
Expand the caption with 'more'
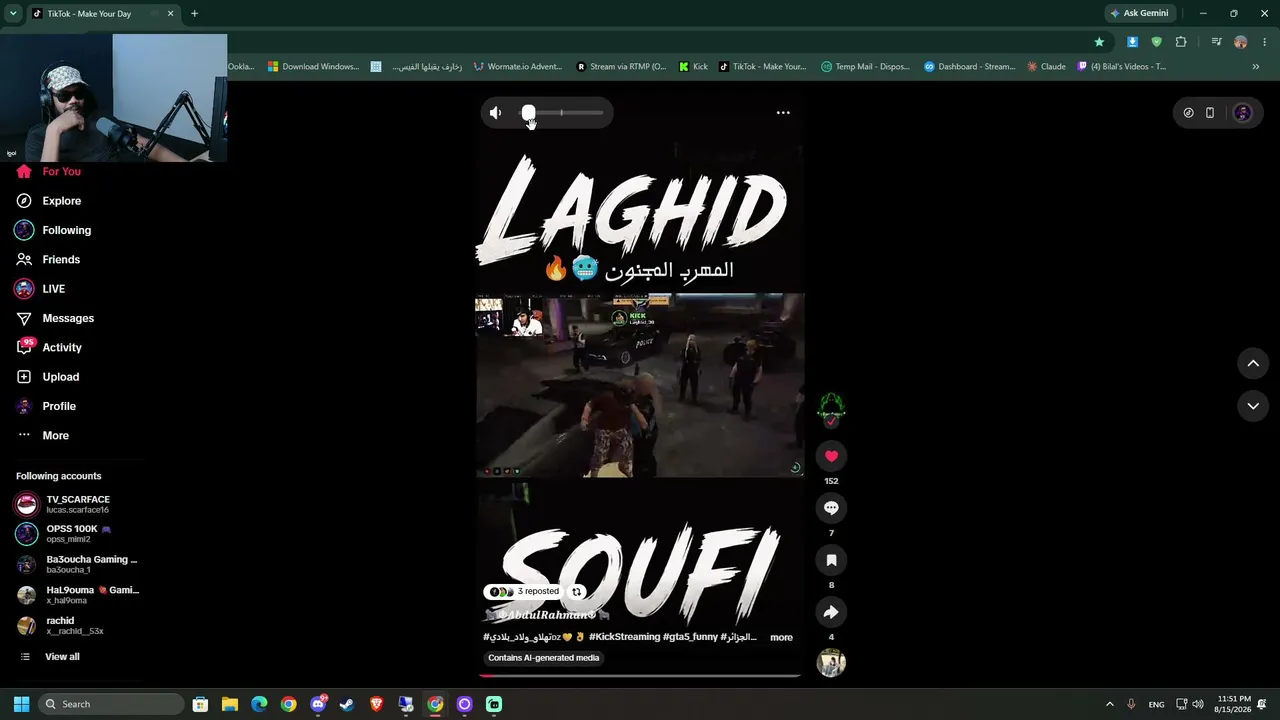click(x=781, y=637)
